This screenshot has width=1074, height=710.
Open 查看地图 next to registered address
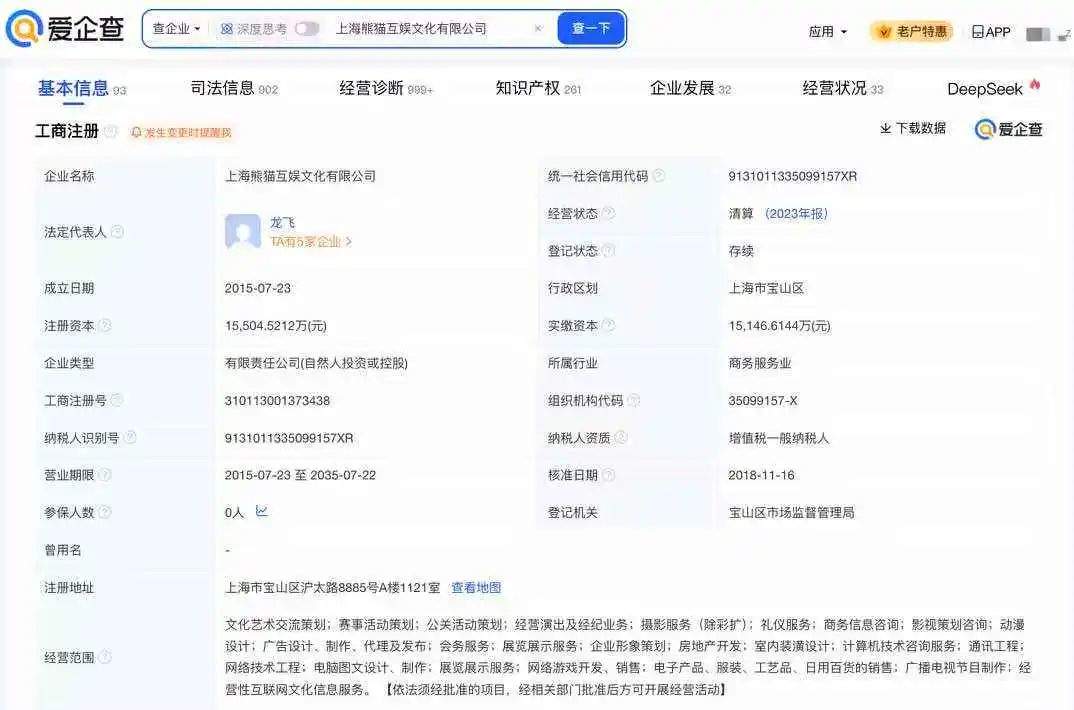pyautogui.click(x=476, y=587)
